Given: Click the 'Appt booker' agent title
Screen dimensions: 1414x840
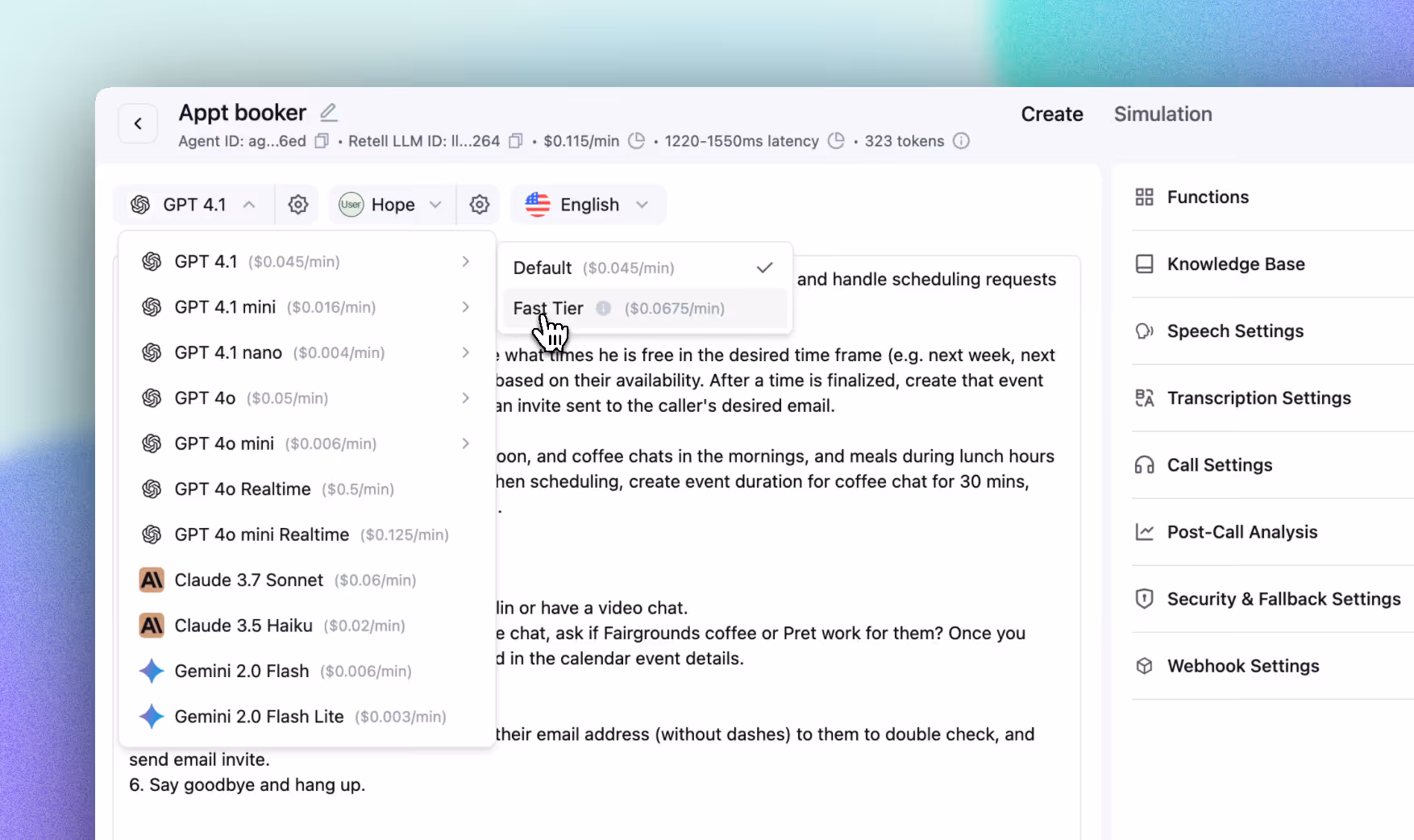Looking at the screenshot, I should point(243,113).
